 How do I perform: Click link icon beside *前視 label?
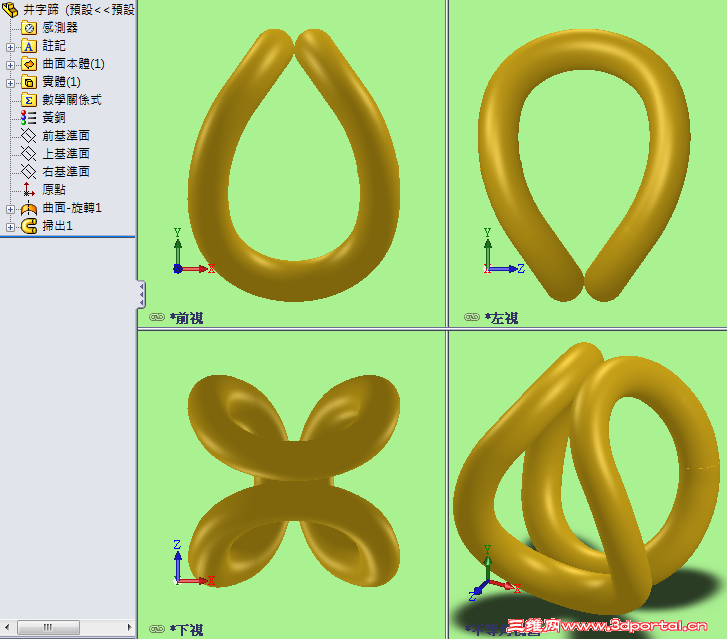[157, 317]
